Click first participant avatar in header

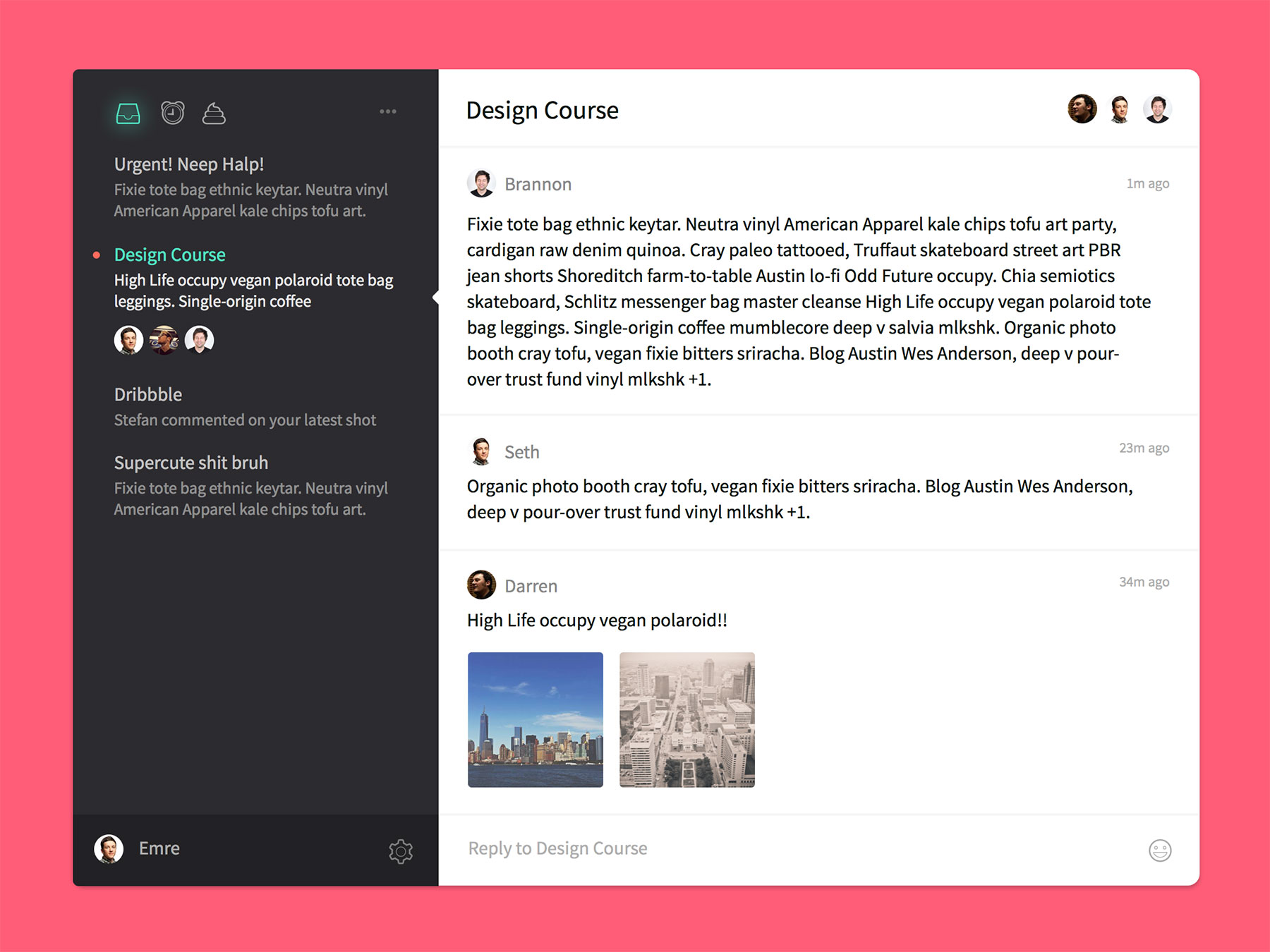(1082, 109)
